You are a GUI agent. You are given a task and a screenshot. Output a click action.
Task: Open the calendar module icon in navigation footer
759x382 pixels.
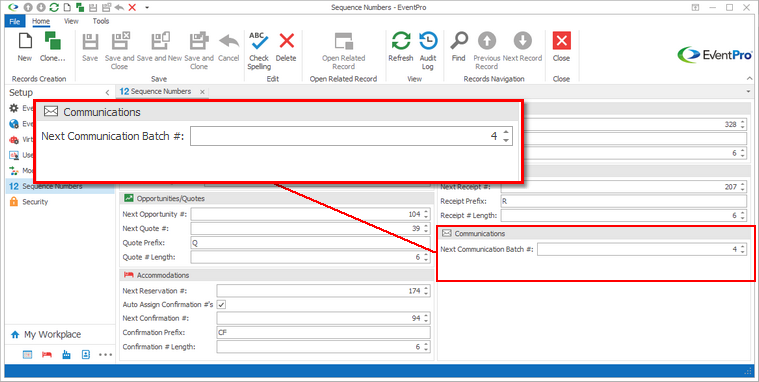pos(28,355)
